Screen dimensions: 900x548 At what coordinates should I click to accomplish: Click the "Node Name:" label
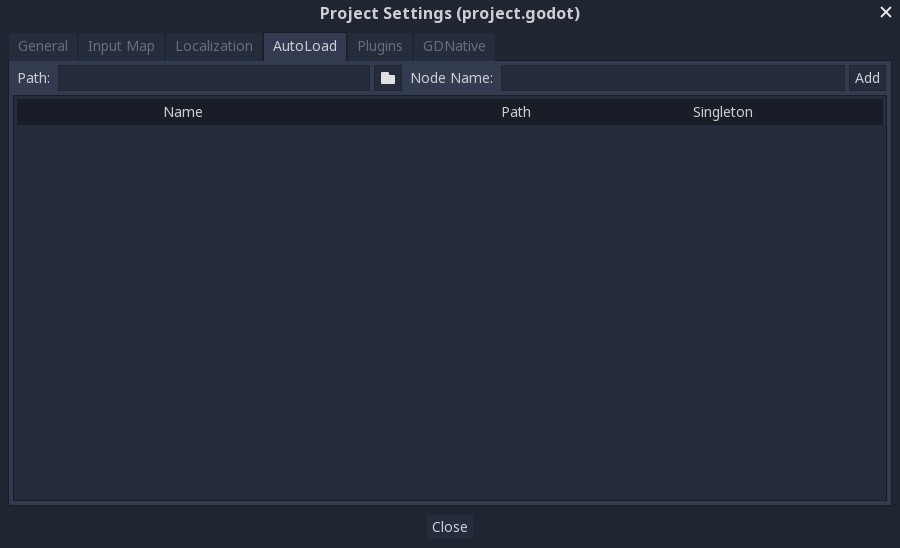[x=452, y=78]
